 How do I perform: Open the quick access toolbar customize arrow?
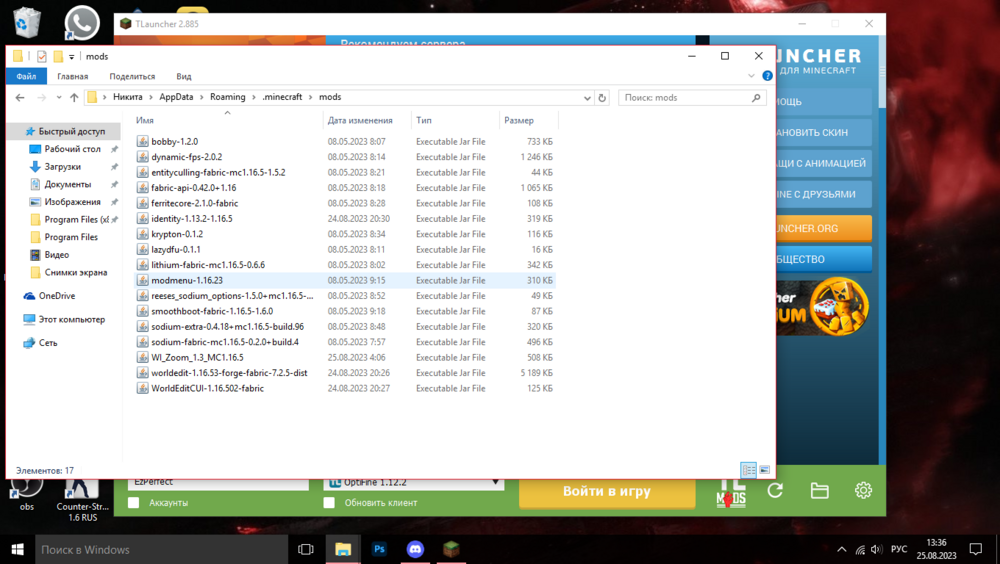(71, 57)
